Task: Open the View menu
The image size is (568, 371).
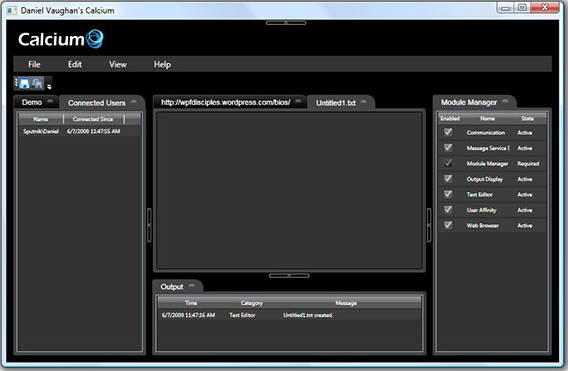Action: (118, 64)
